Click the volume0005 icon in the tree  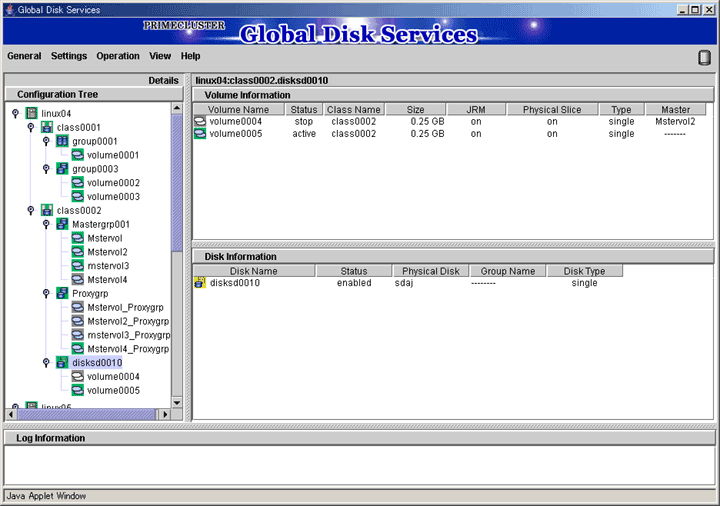coord(78,390)
